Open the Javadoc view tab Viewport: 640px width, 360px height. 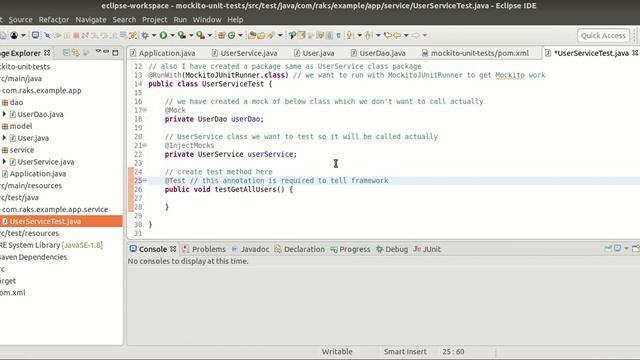tap(250, 249)
